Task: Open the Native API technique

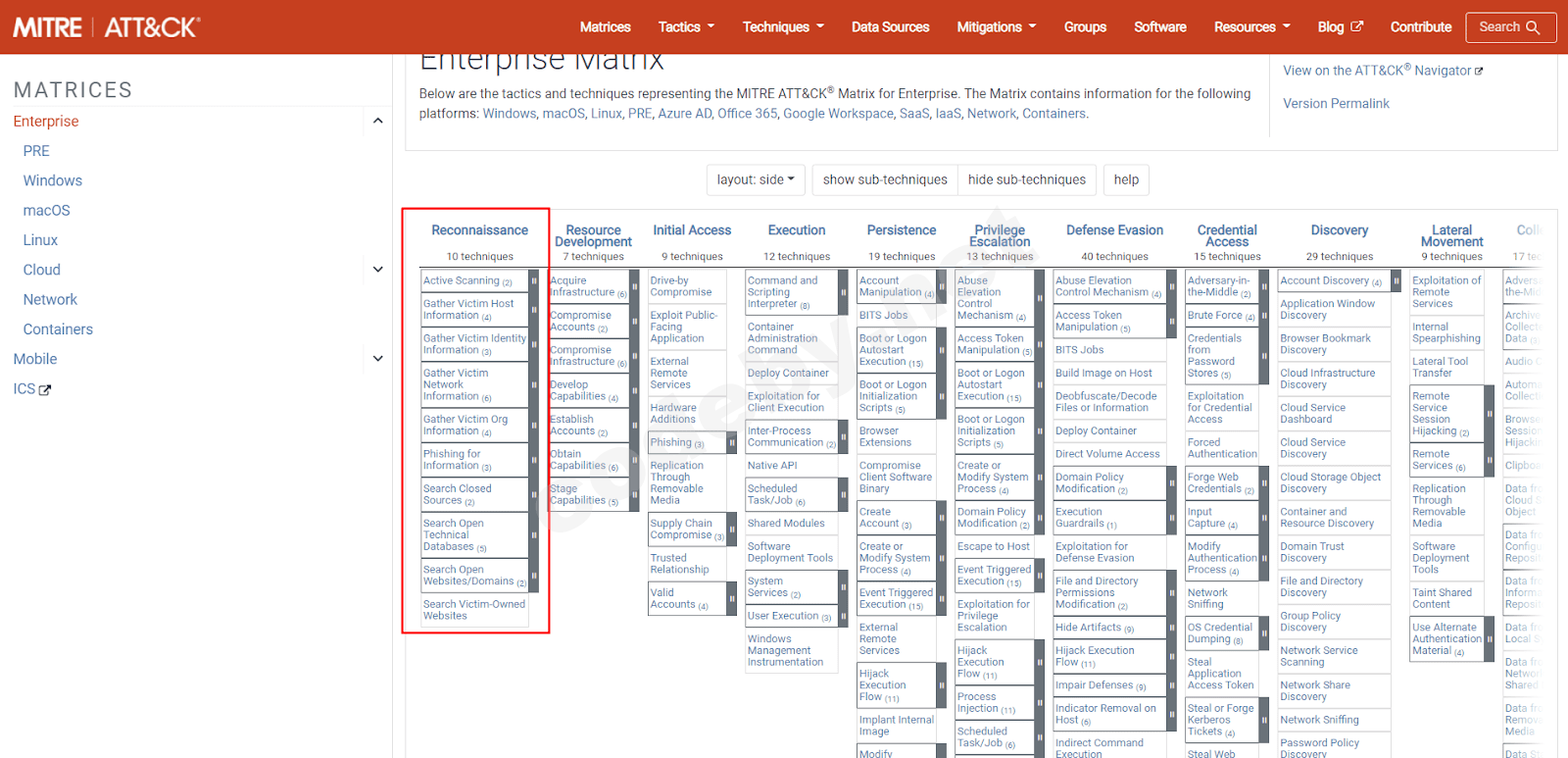Action: [x=772, y=466]
